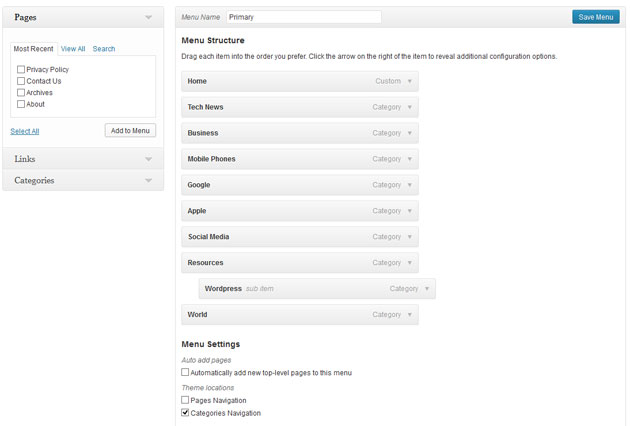Select the Apple menu item label
The width and height of the screenshot is (630, 426).
pos(196,211)
